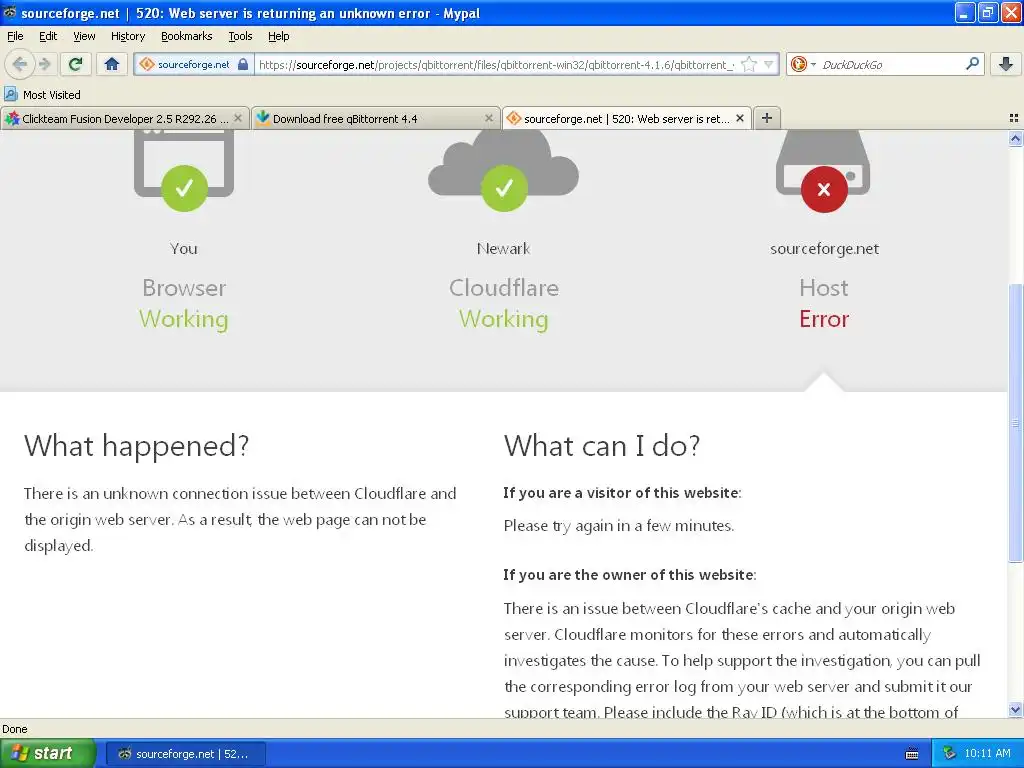Reload the page with the refresh icon
Image resolution: width=1024 pixels, height=768 pixels.
coord(75,64)
